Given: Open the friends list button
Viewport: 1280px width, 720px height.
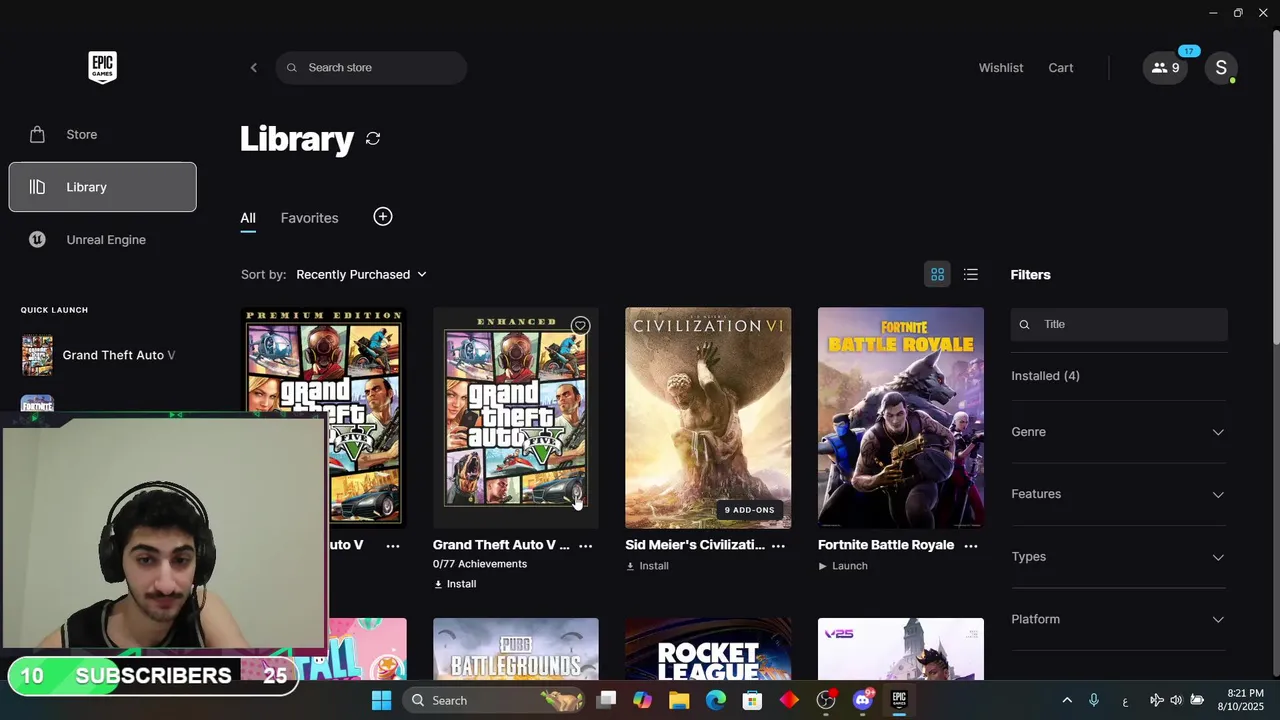Looking at the screenshot, I should (x=1165, y=68).
